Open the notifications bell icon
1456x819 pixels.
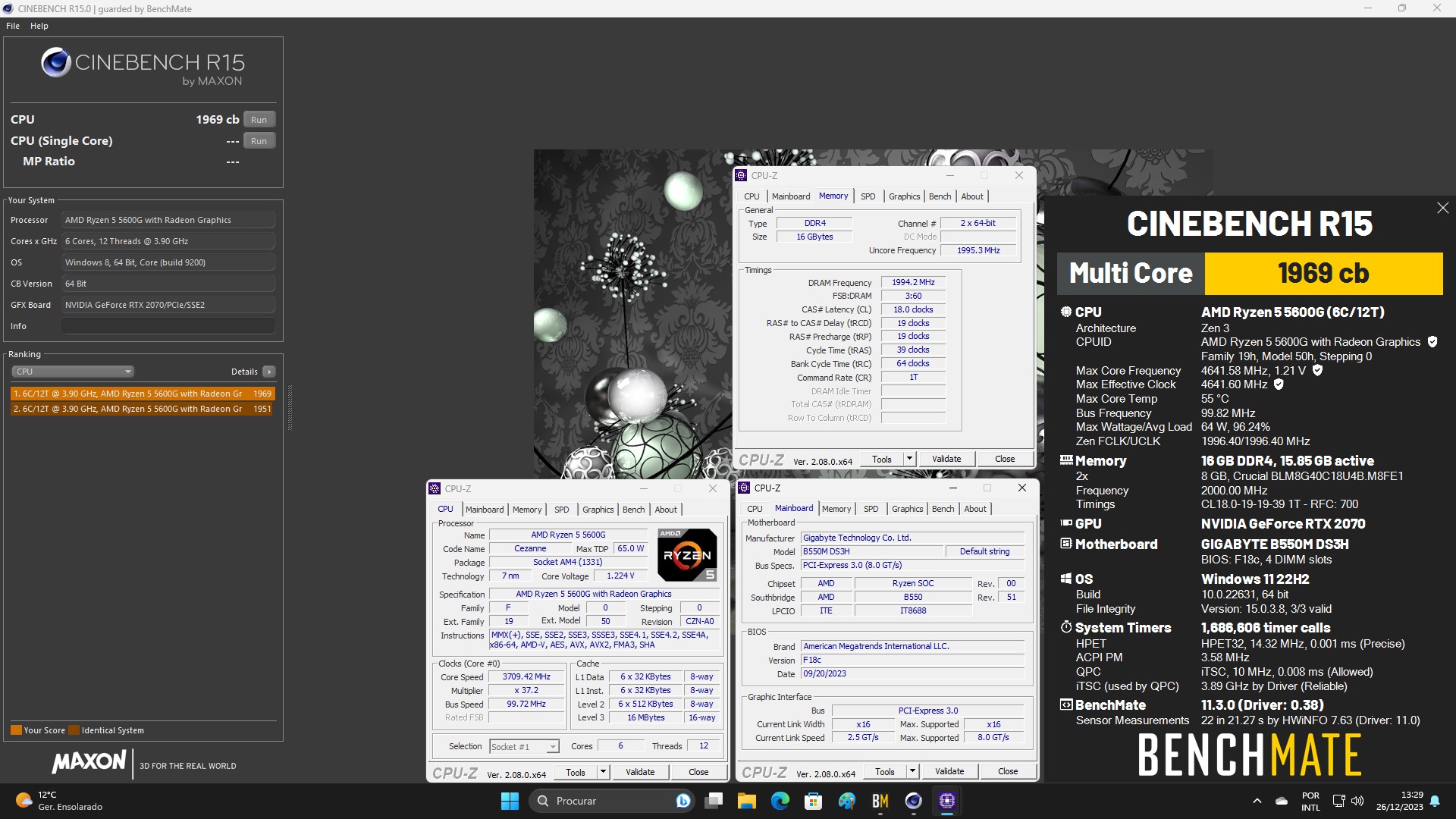coord(1435,801)
